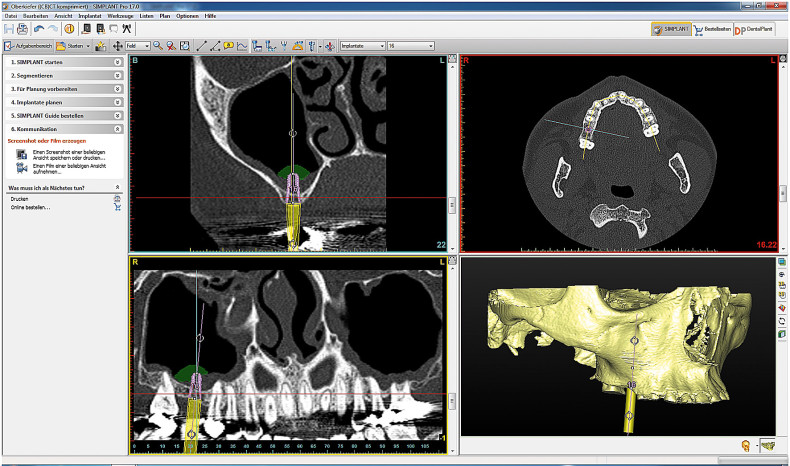Click the yellow skull icon below 3D view
This screenshot has width=790, height=466.
pyautogui.click(x=746, y=445)
